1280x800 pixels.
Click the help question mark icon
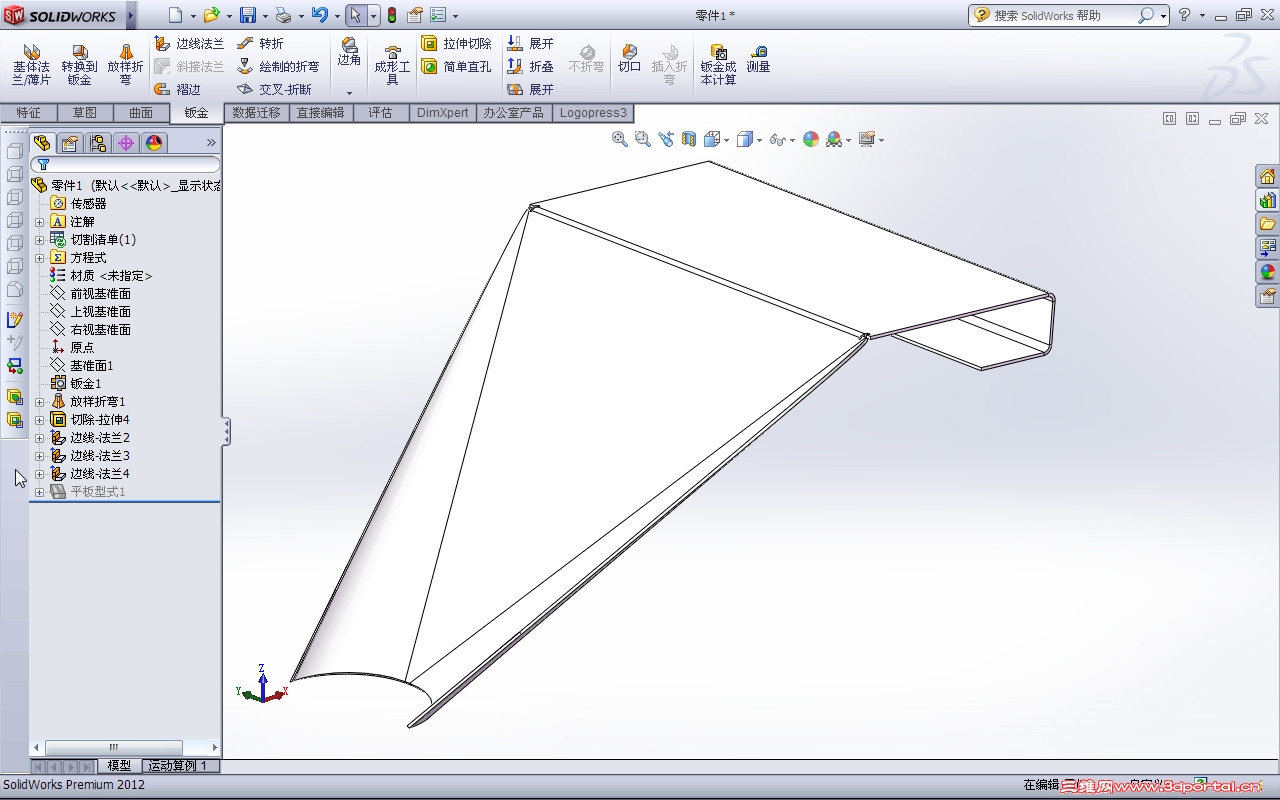pyautogui.click(x=1185, y=15)
